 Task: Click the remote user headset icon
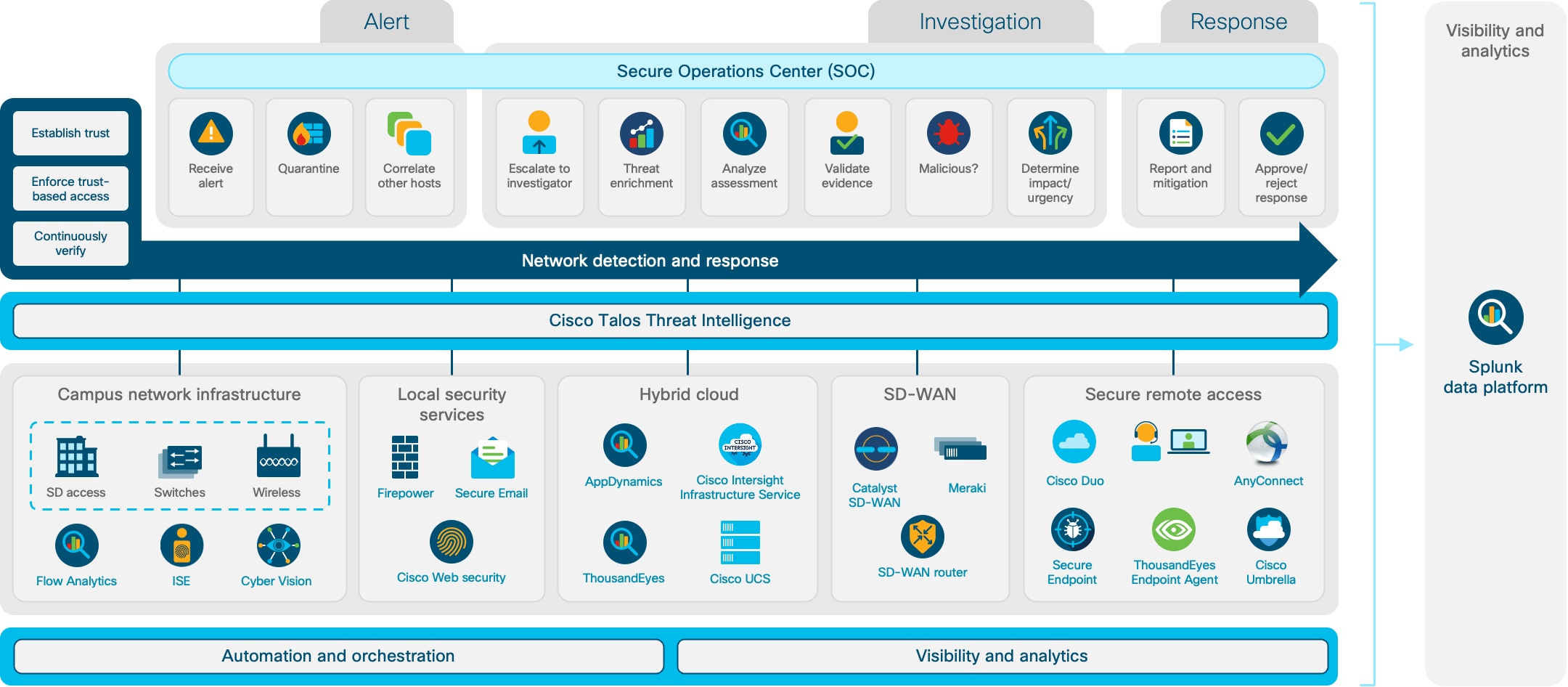(x=1146, y=442)
